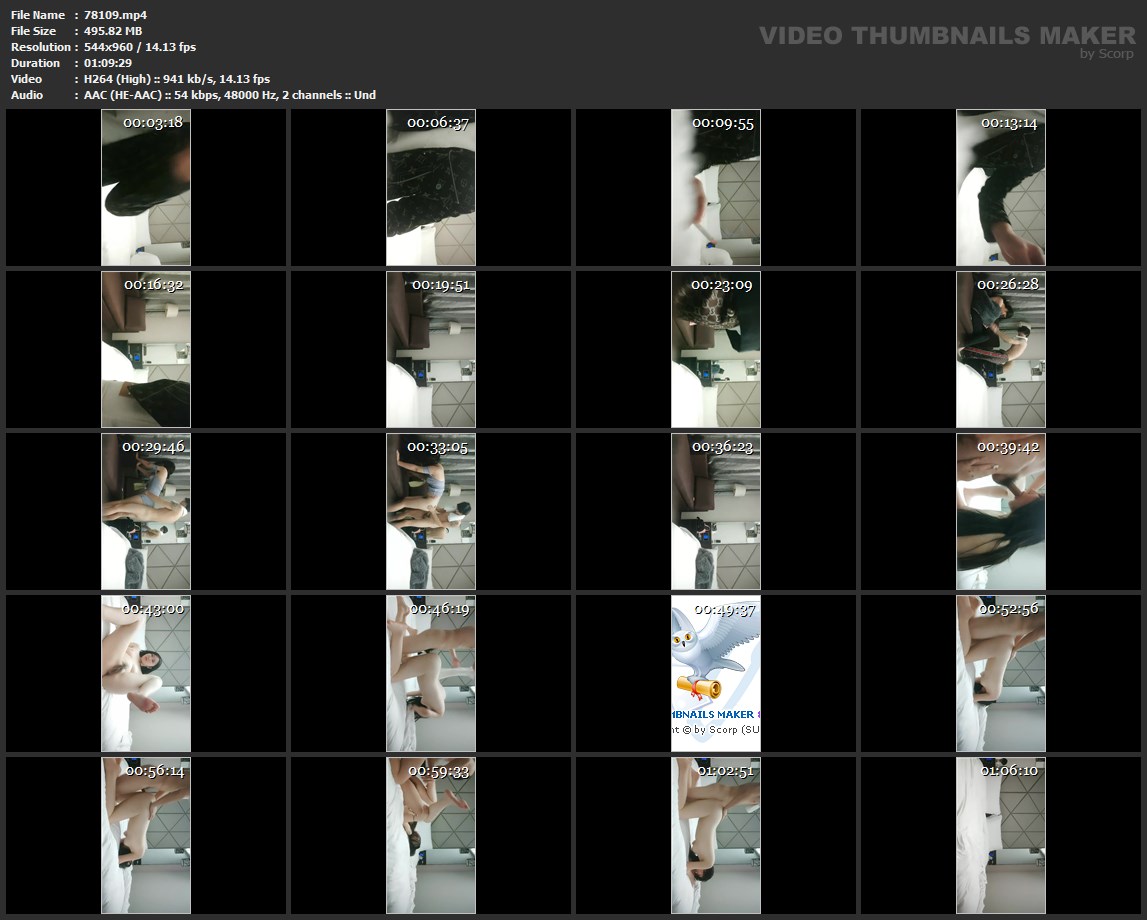Click the frame at 00:13:14
This screenshot has height=920, width=1147.
pyautogui.click(x=1000, y=188)
